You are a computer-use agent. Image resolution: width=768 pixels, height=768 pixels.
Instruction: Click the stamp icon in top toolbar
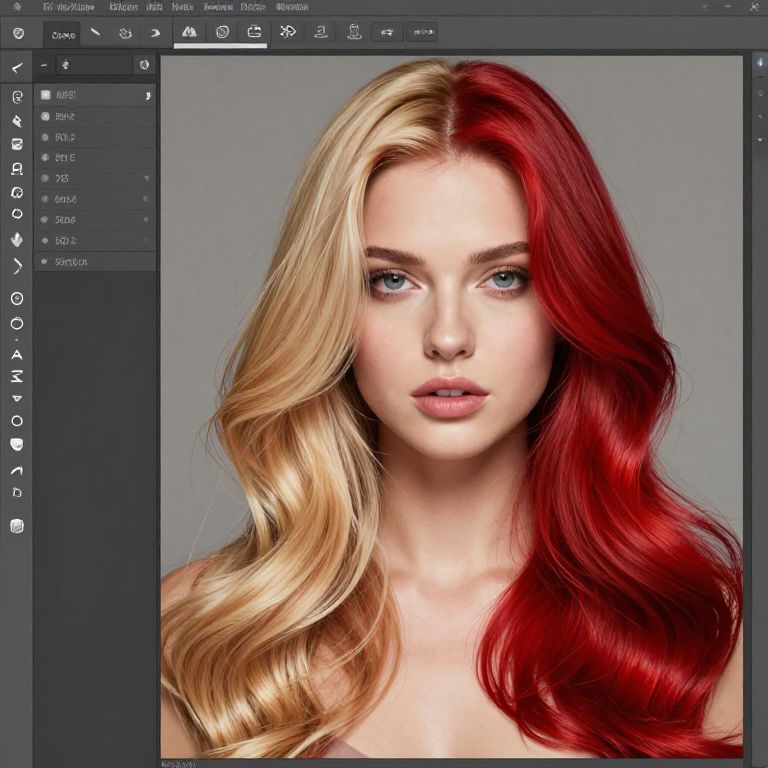click(x=320, y=32)
